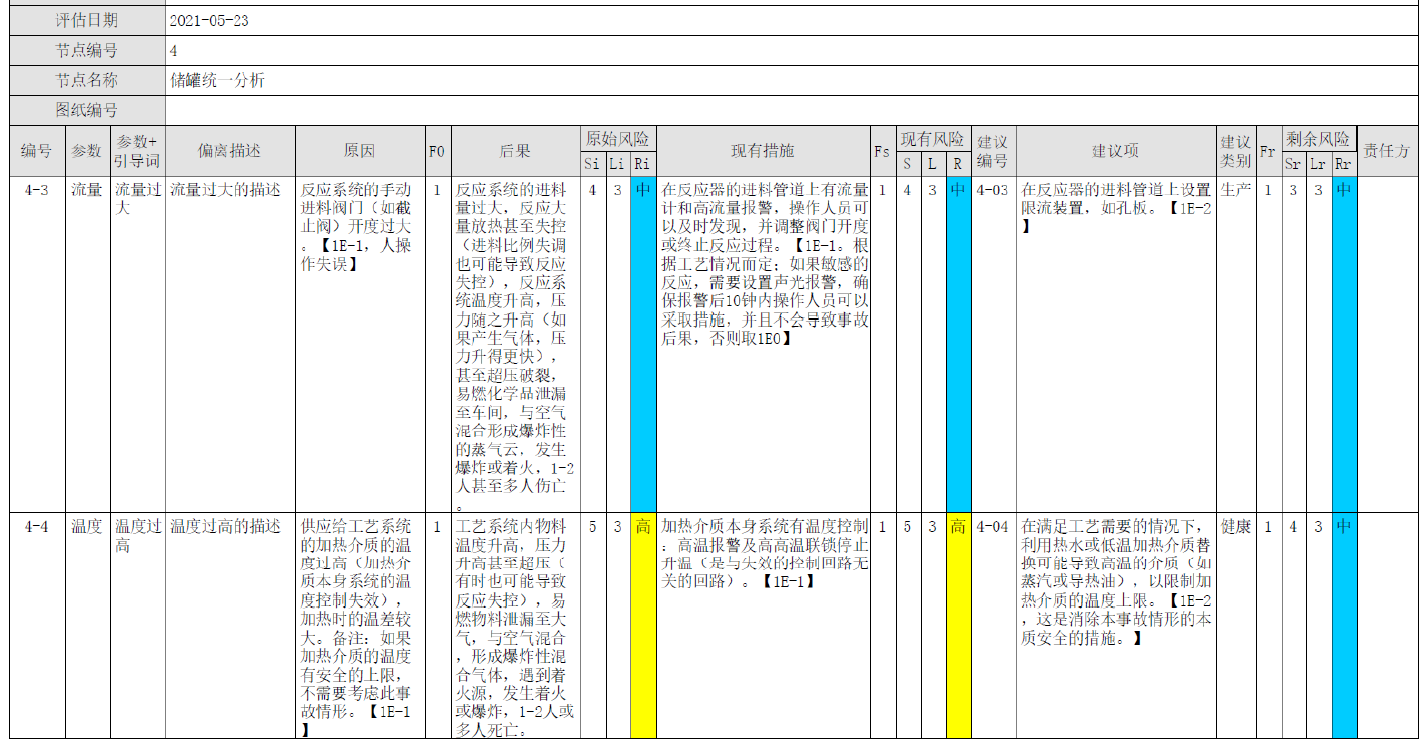This screenshot has width=1428, height=746.
Task: Click the 温度 parameter cell
Action: [x=87, y=626]
